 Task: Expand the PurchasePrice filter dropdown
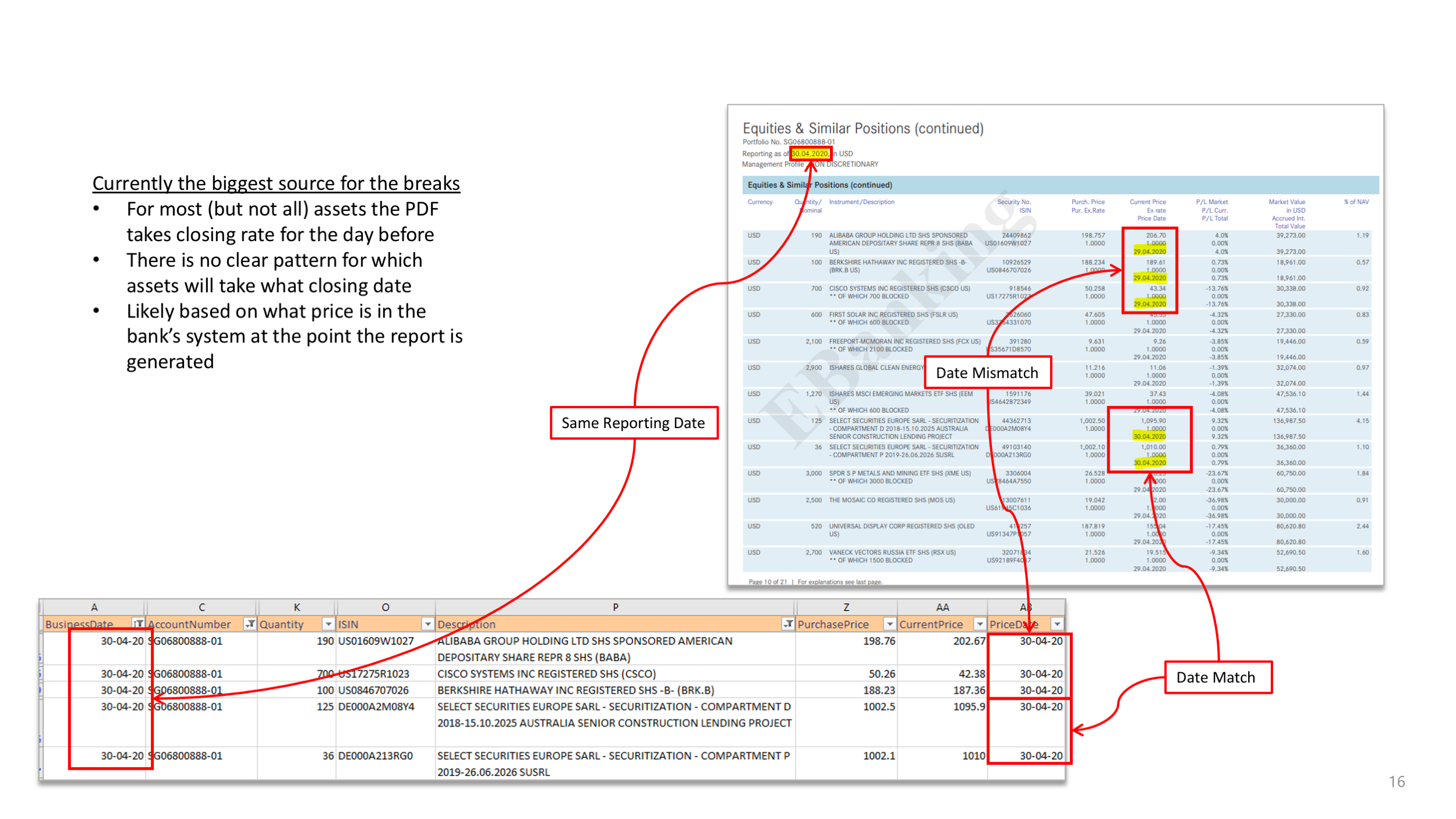coord(889,624)
